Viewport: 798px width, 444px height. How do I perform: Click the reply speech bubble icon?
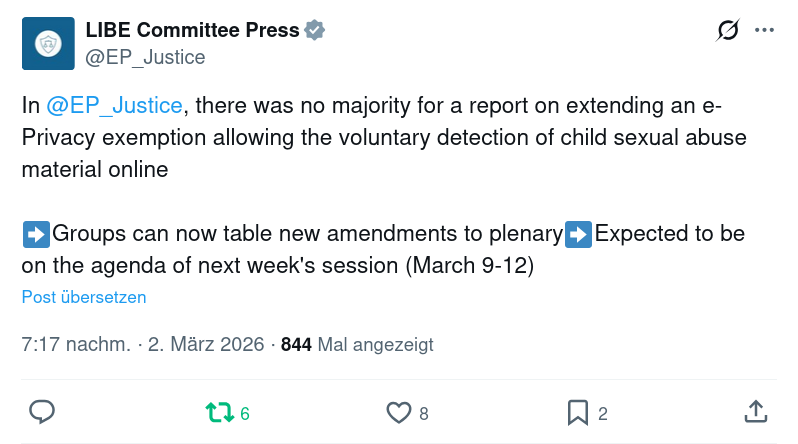[x=41, y=412]
